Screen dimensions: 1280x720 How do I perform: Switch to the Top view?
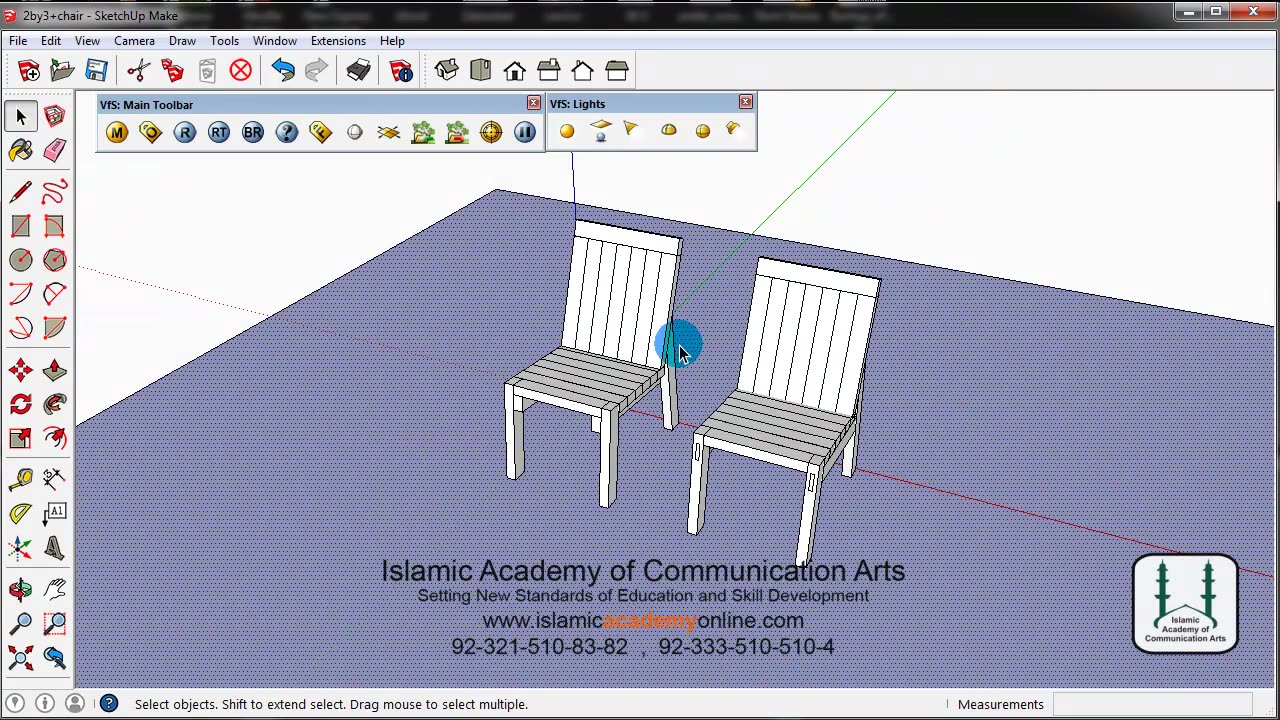point(481,70)
